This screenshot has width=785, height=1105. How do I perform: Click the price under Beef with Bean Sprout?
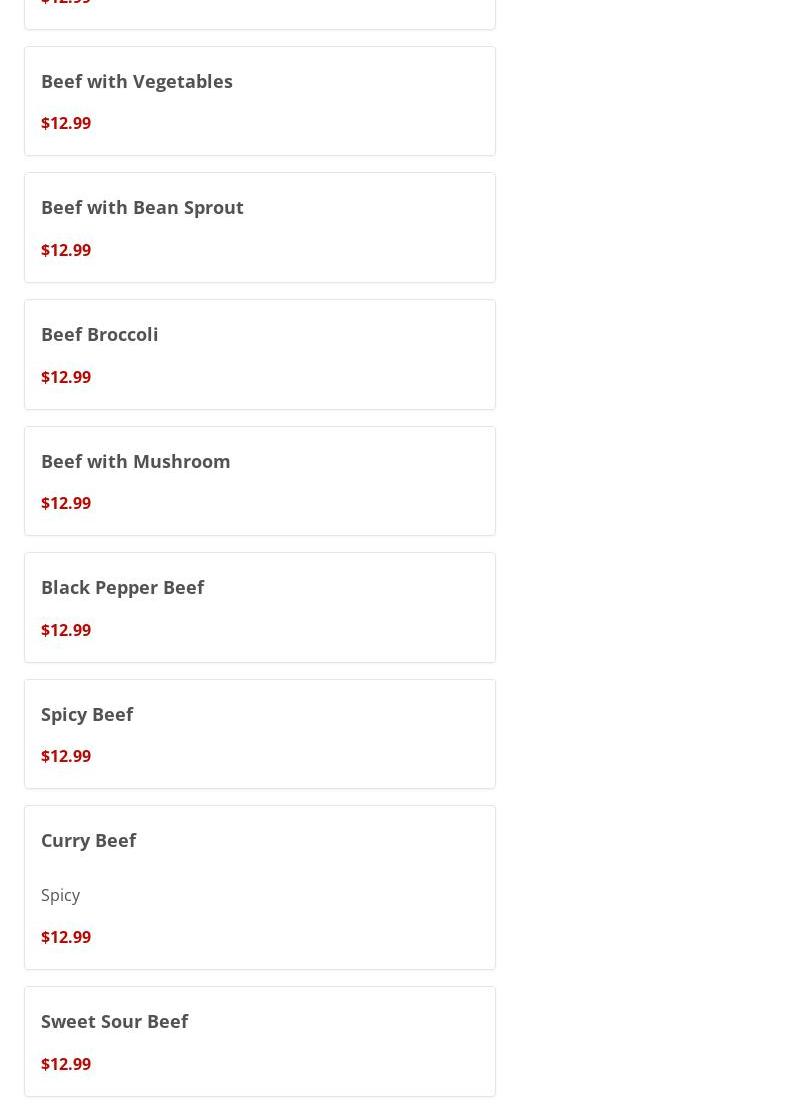click(66, 250)
